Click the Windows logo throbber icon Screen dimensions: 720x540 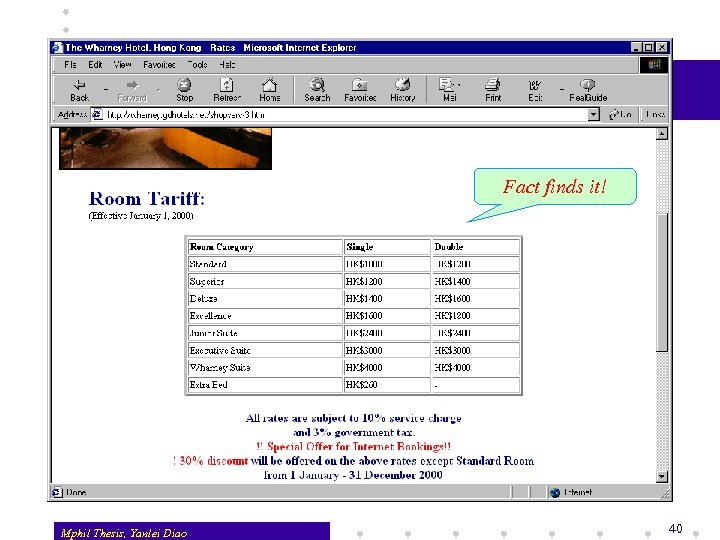click(654, 65)
